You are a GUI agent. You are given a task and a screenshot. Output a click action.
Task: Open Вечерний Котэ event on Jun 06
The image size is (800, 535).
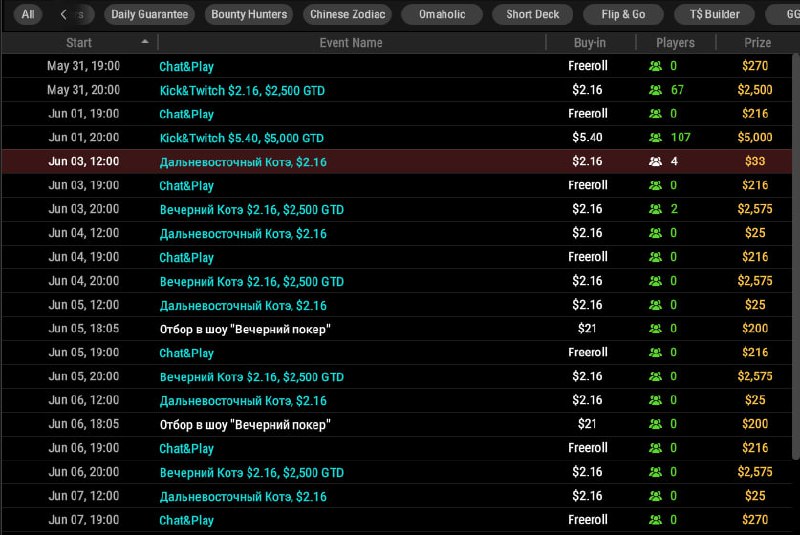[252, 472]
